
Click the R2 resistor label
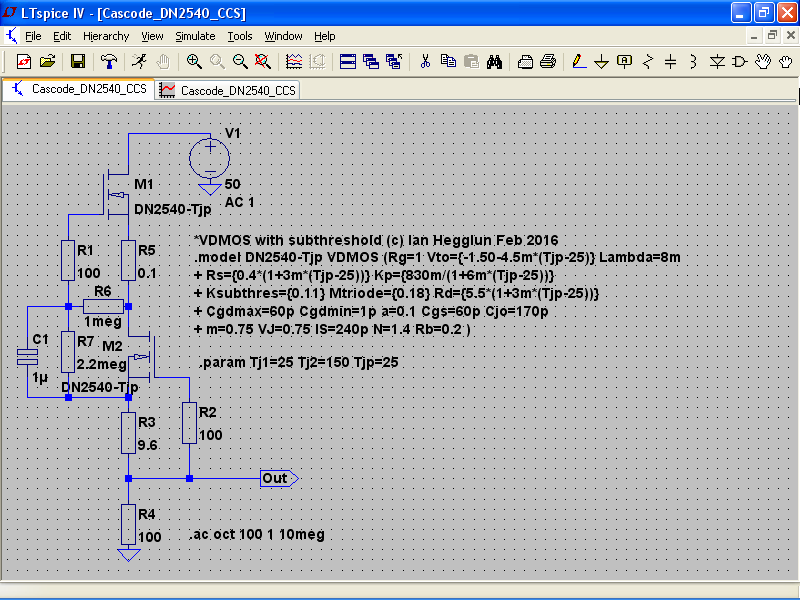(x=208, y=412)
